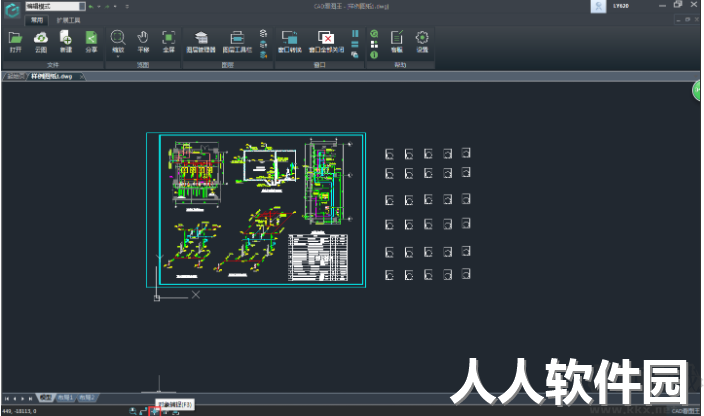Cascade windows with the overlapping-windows icon
The height and width of the screenshot is (416, 704).
pos(355,55)
